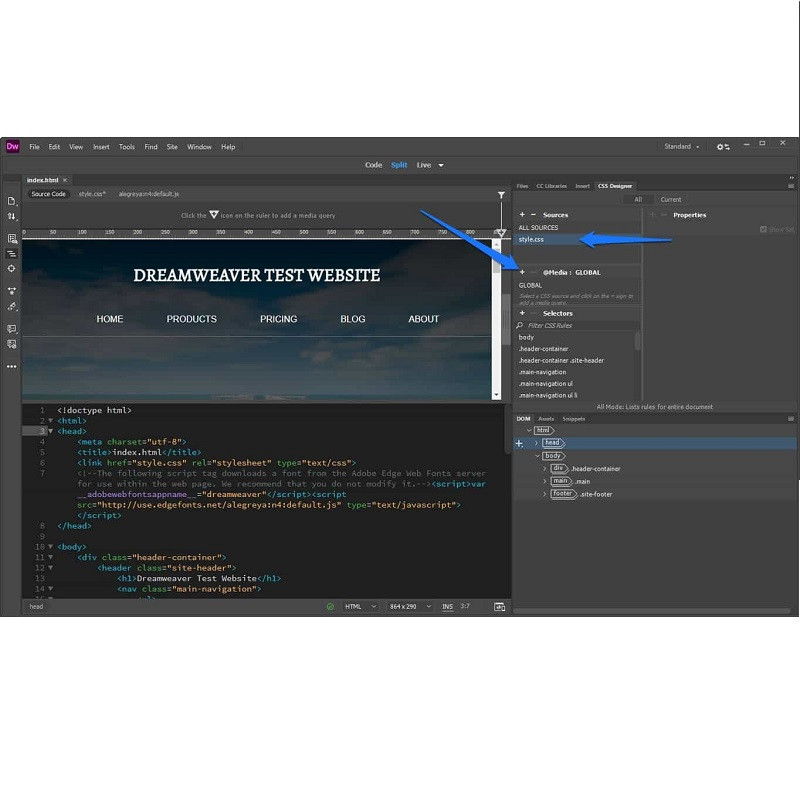Viewport: 800px width, 800px height.
Task: Click the live preview vertical scrollbar down arrow
Action: tap(496, 395)
